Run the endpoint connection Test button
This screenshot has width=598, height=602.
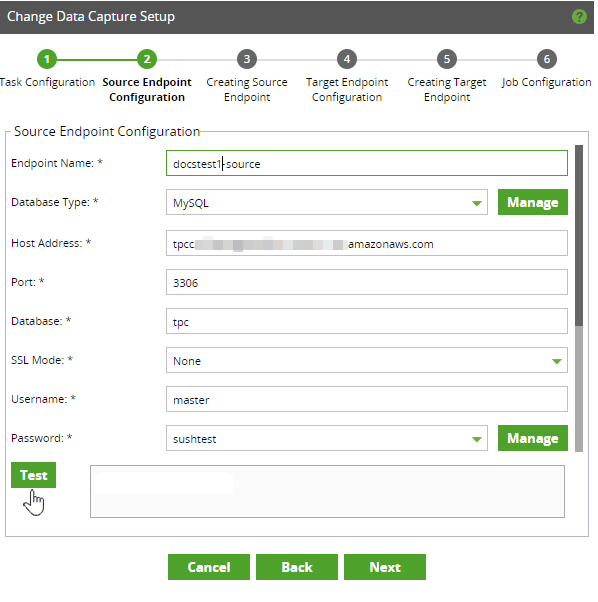click(x=33, y=475)
